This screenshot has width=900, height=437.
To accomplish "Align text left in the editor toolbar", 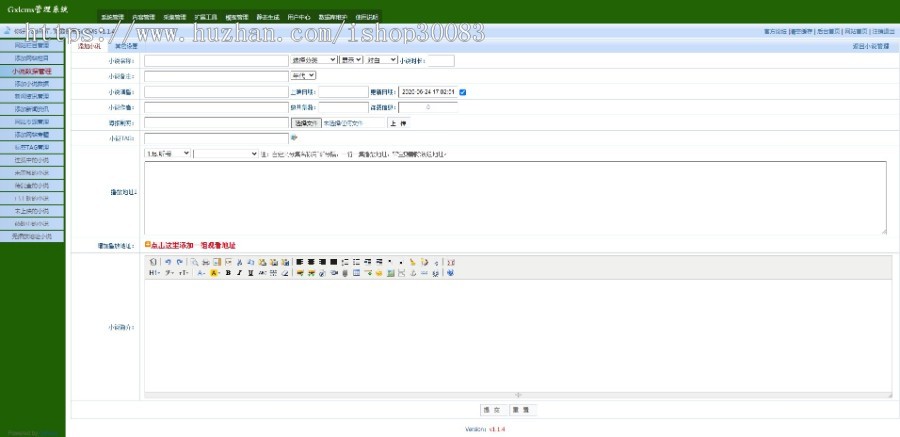I will [299, 261].
